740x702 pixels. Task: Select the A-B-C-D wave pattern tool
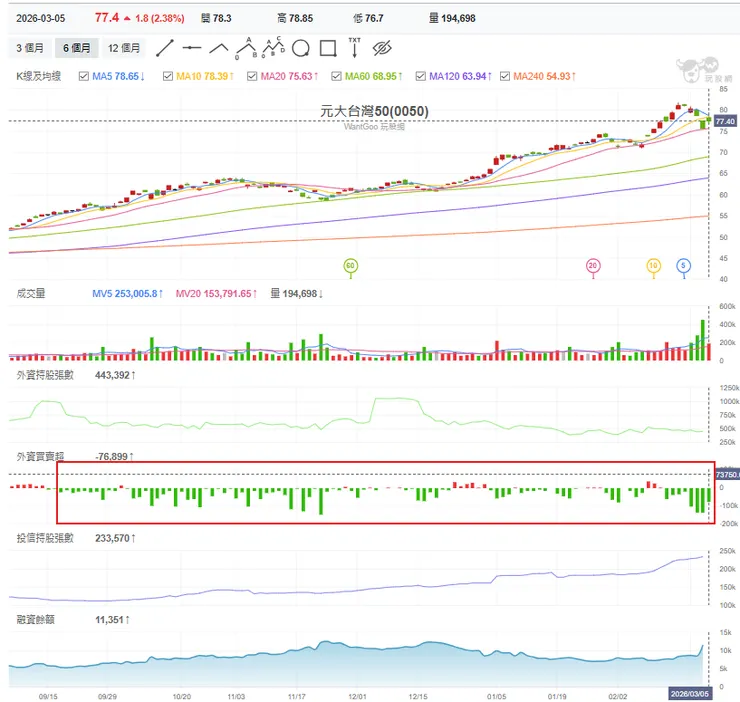273,47
